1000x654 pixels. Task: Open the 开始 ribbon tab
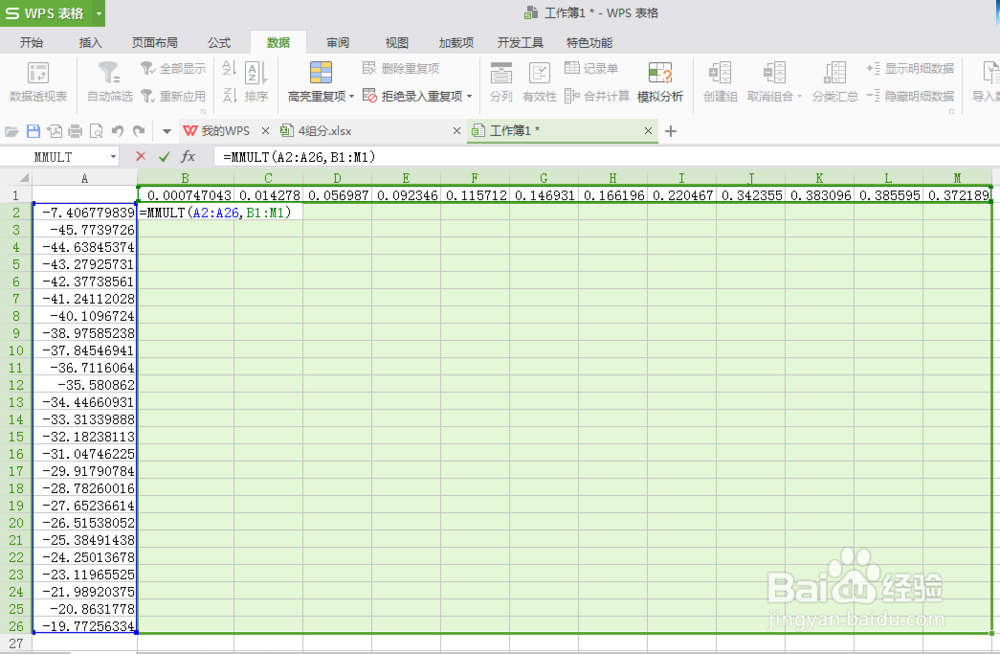[31, 43]
